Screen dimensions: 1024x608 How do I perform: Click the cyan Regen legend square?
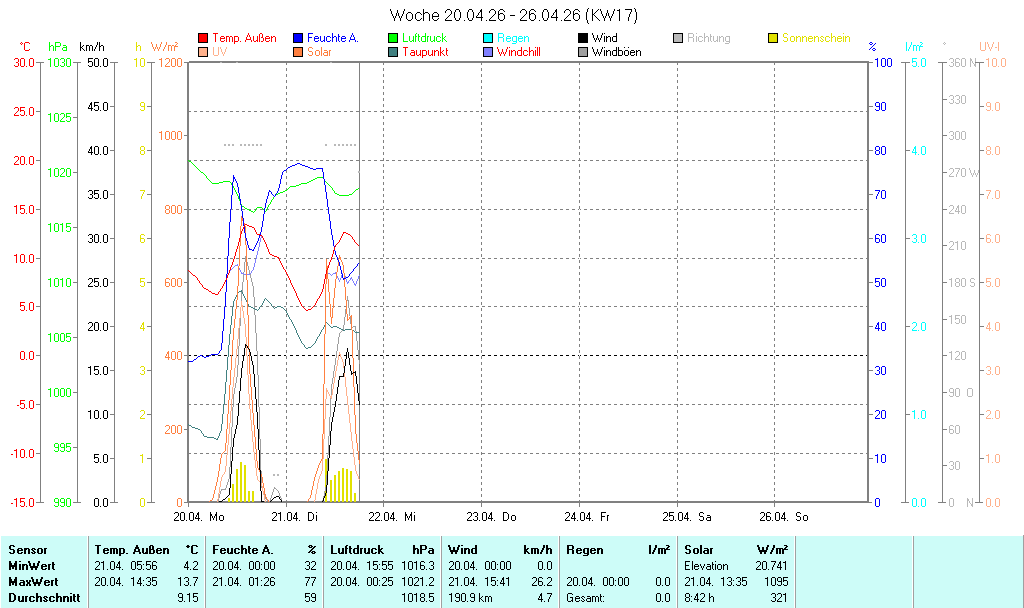(489, 38)
